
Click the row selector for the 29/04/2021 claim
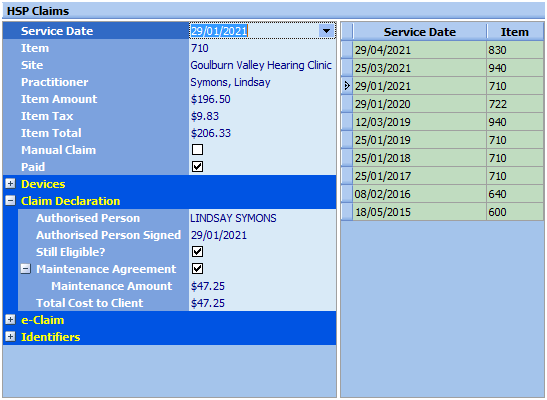pyautogui.click(x=347, y=50)
